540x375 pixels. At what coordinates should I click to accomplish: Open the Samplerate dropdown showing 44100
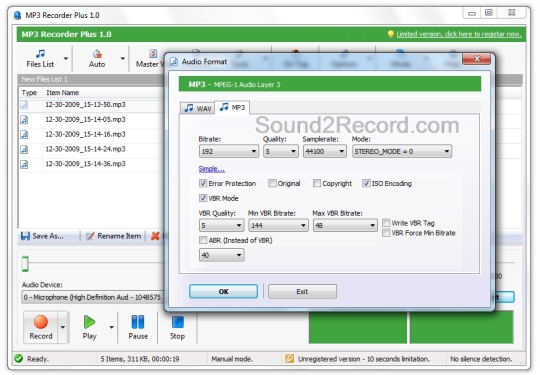[325, 152]
